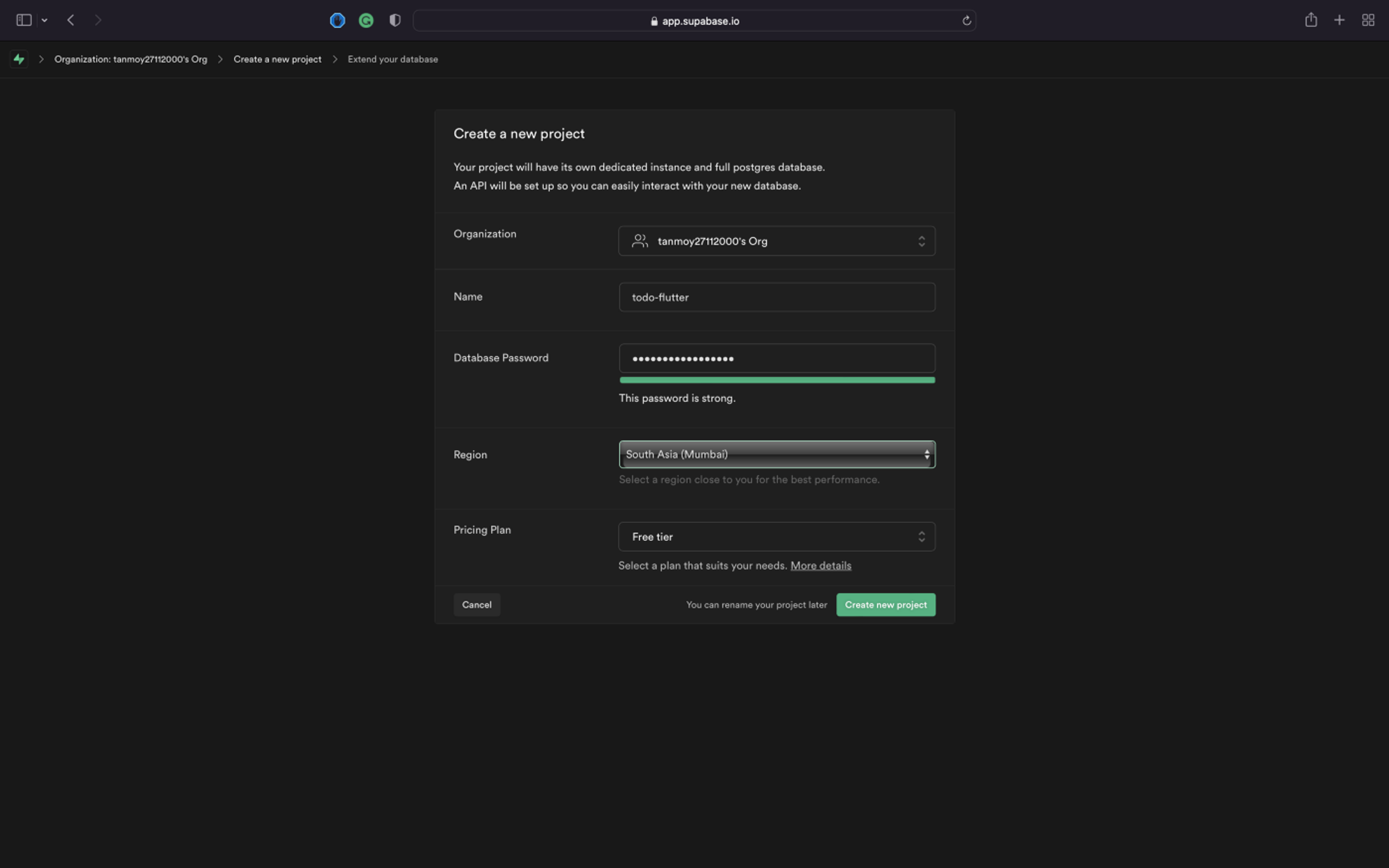Image resolution: width=1389 pixels, height=868 pixels.
Task: Open the Organization breadcrumb link
Action: (131, 59)
